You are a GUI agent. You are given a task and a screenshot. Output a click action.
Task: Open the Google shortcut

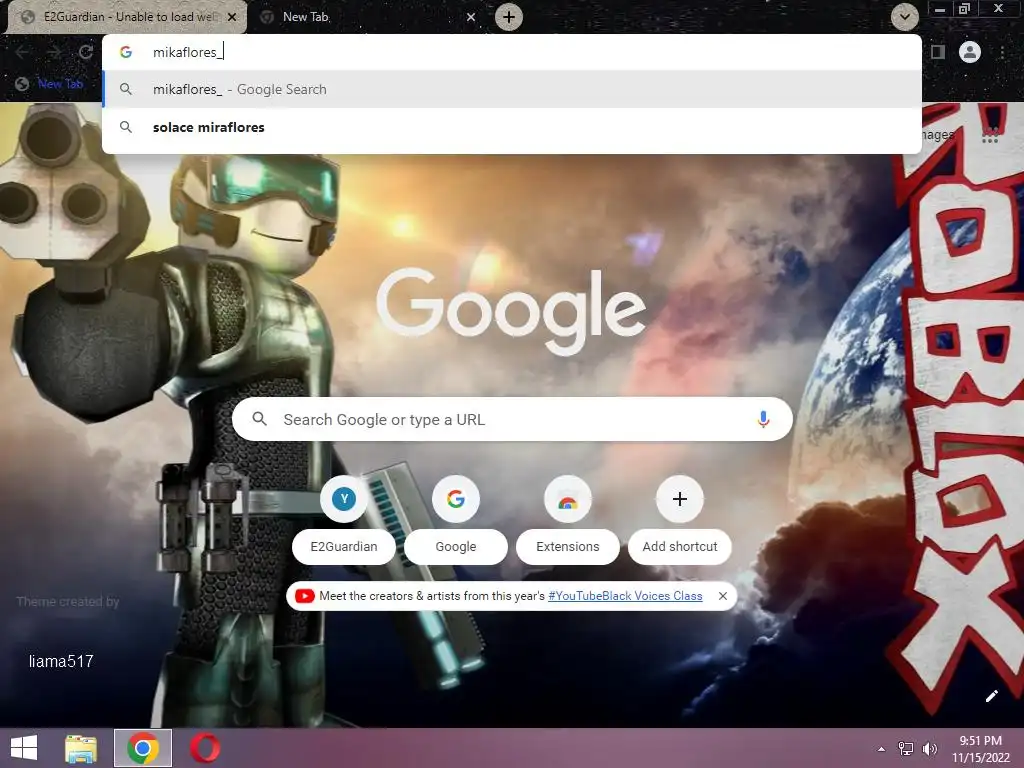(456, 520)
